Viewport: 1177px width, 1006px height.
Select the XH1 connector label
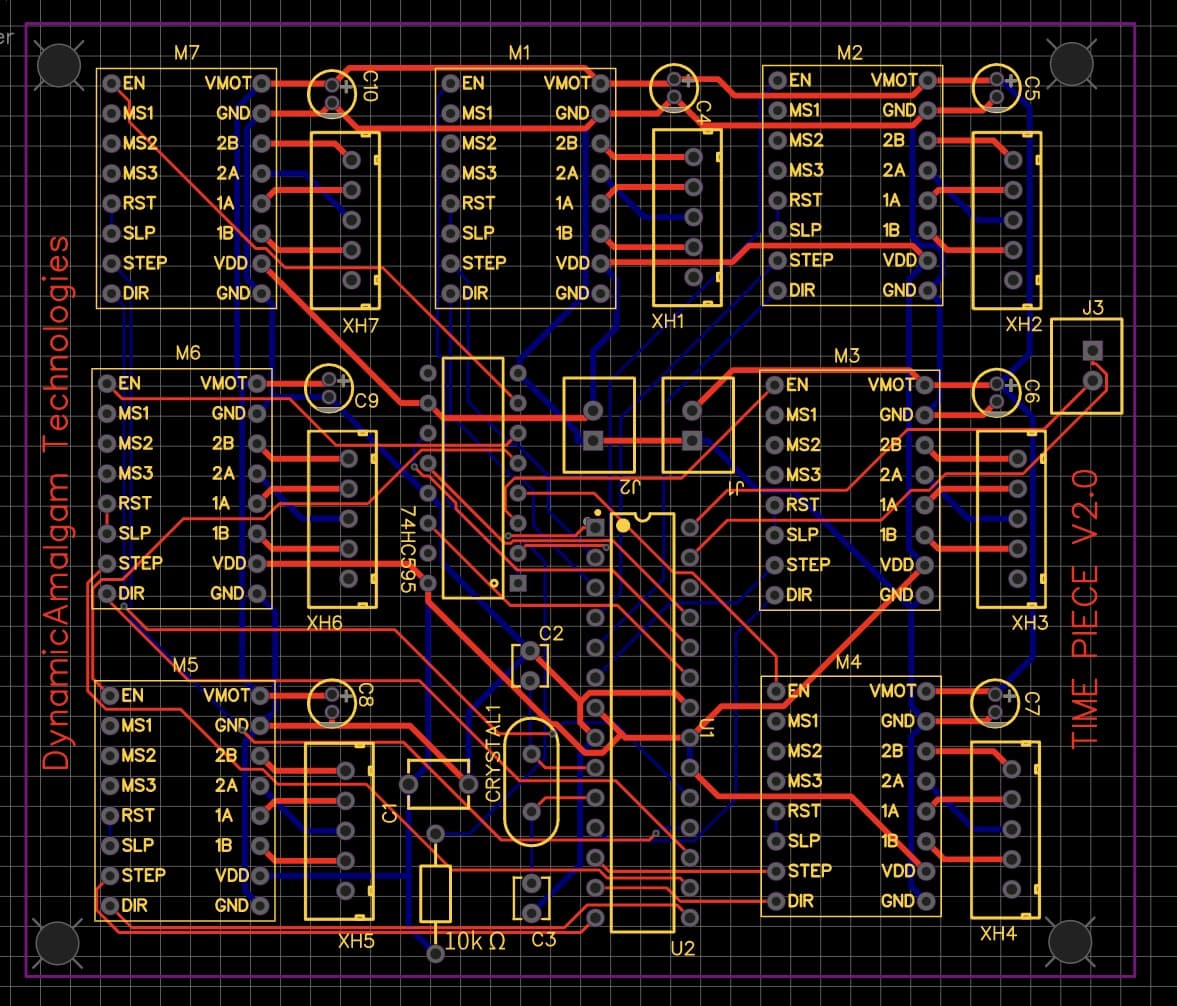tap(667, 321)
